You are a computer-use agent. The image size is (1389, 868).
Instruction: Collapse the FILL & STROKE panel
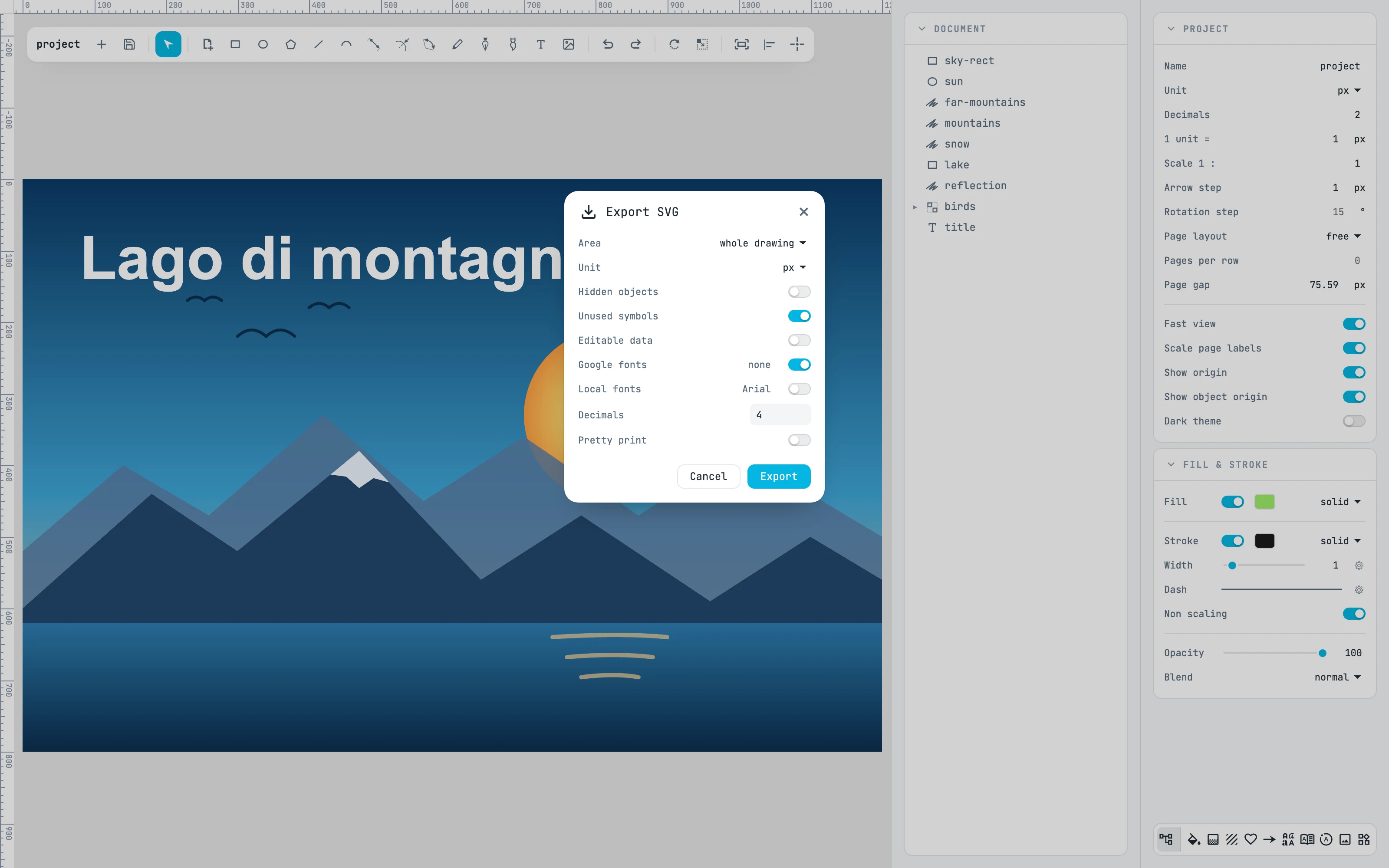(1171, 464)
